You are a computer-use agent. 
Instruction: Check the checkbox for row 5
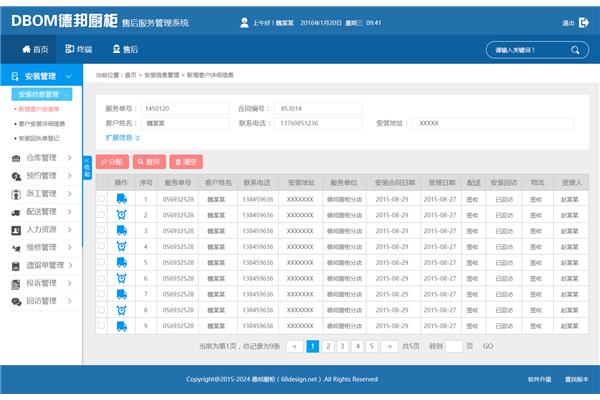101,262
